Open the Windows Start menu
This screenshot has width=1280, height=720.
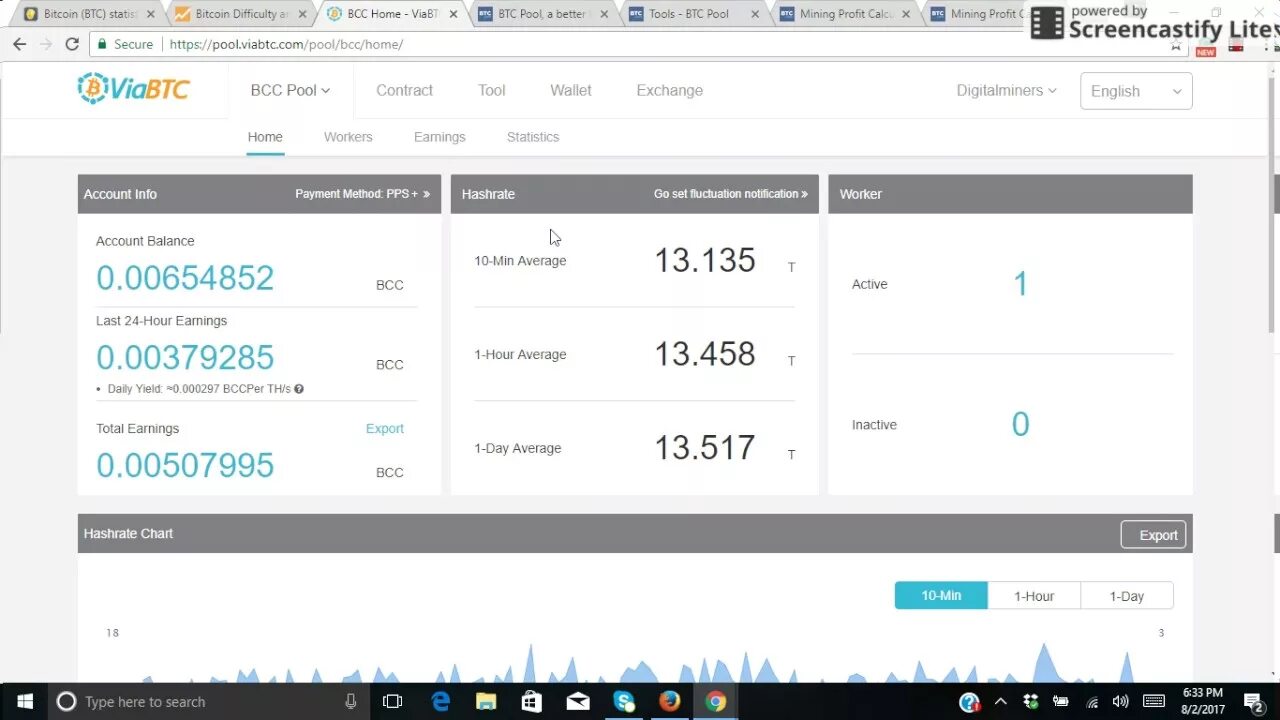pos(24,701)
